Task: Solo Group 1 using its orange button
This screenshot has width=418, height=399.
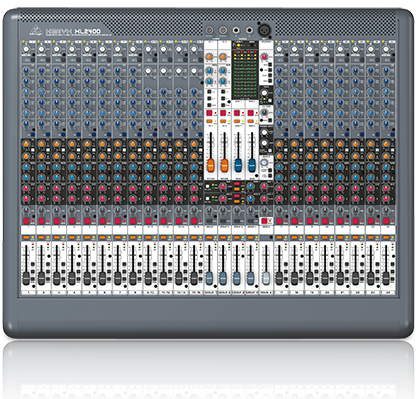Action: [x=209, y=237]
